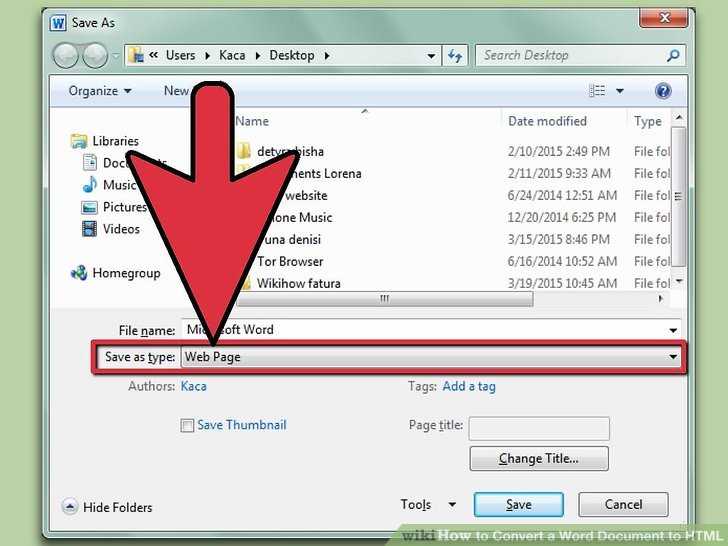Viewport: 728px width, 546px height.
Task: Open the Tools dropdown menu
Action: (x=428, y=505)
